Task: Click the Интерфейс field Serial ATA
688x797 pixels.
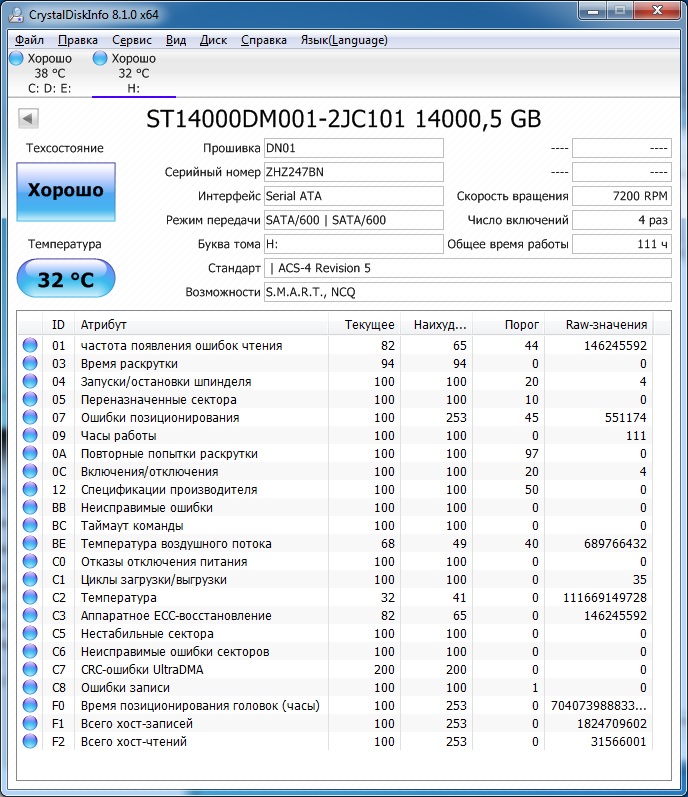Action: [354, 196]
